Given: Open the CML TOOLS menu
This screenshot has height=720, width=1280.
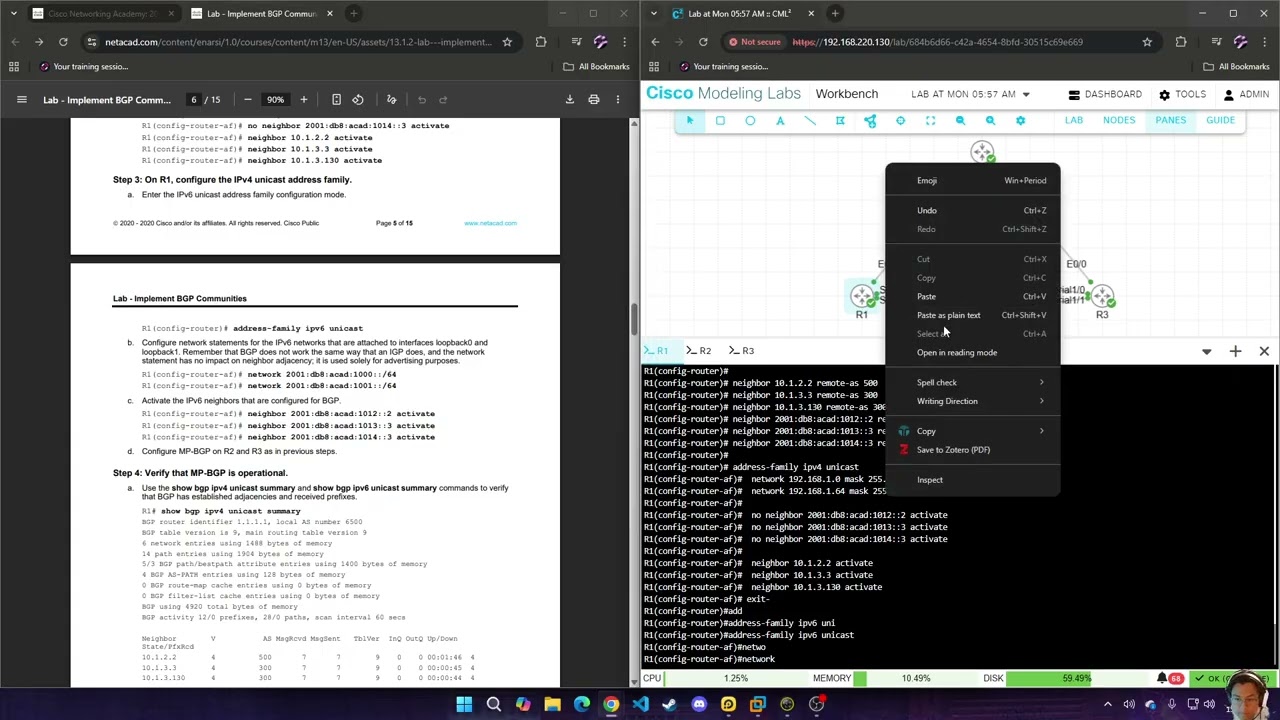Looking at the screenshot, I should (x=1182, y=94).
